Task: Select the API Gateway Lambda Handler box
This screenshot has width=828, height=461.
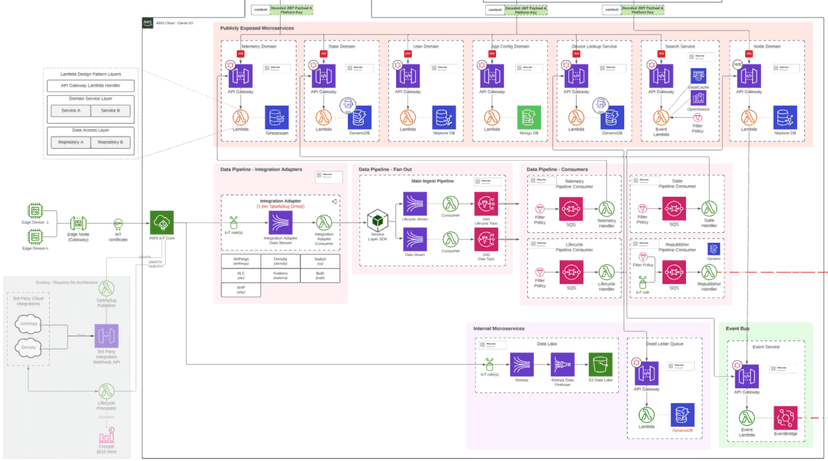Action: [90, 86]
